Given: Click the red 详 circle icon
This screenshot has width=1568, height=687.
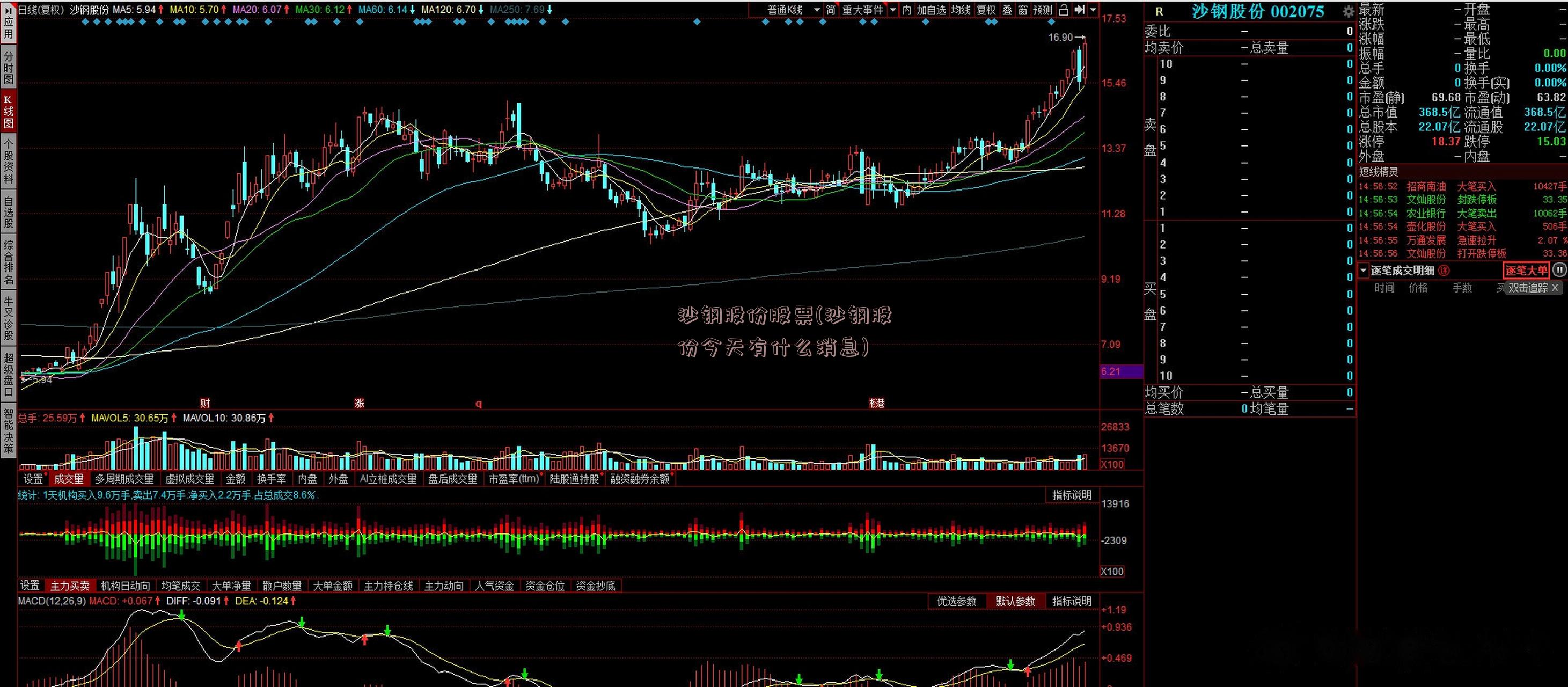Looking at the screenshot, I should [x=1444, y=271].
